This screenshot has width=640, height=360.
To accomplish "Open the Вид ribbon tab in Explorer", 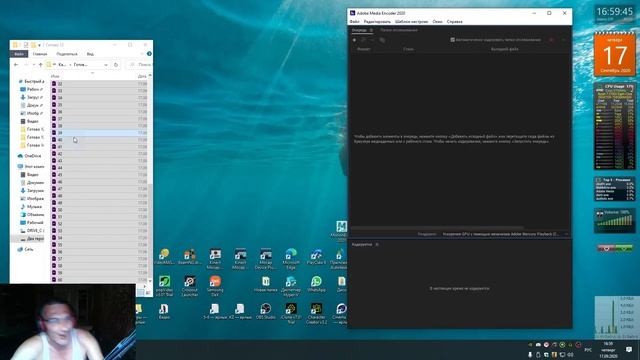I will (x=90, y=54).
